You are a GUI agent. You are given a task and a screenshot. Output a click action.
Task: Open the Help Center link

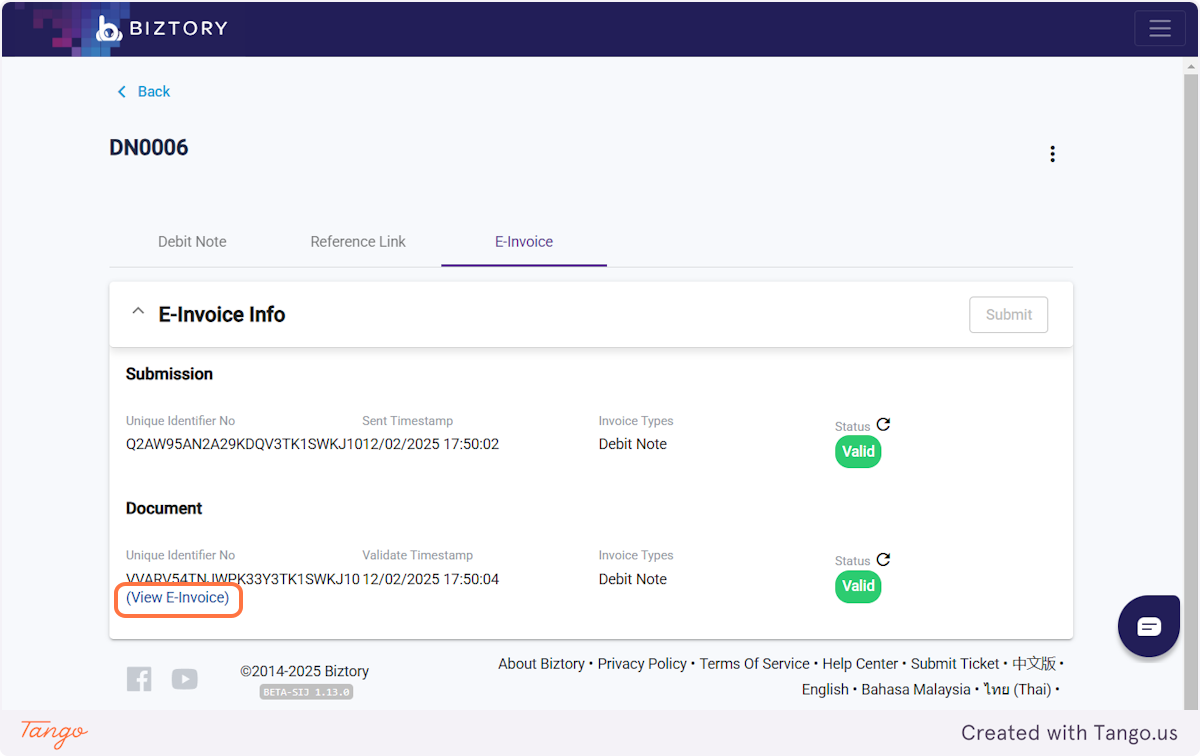(860, 664)
